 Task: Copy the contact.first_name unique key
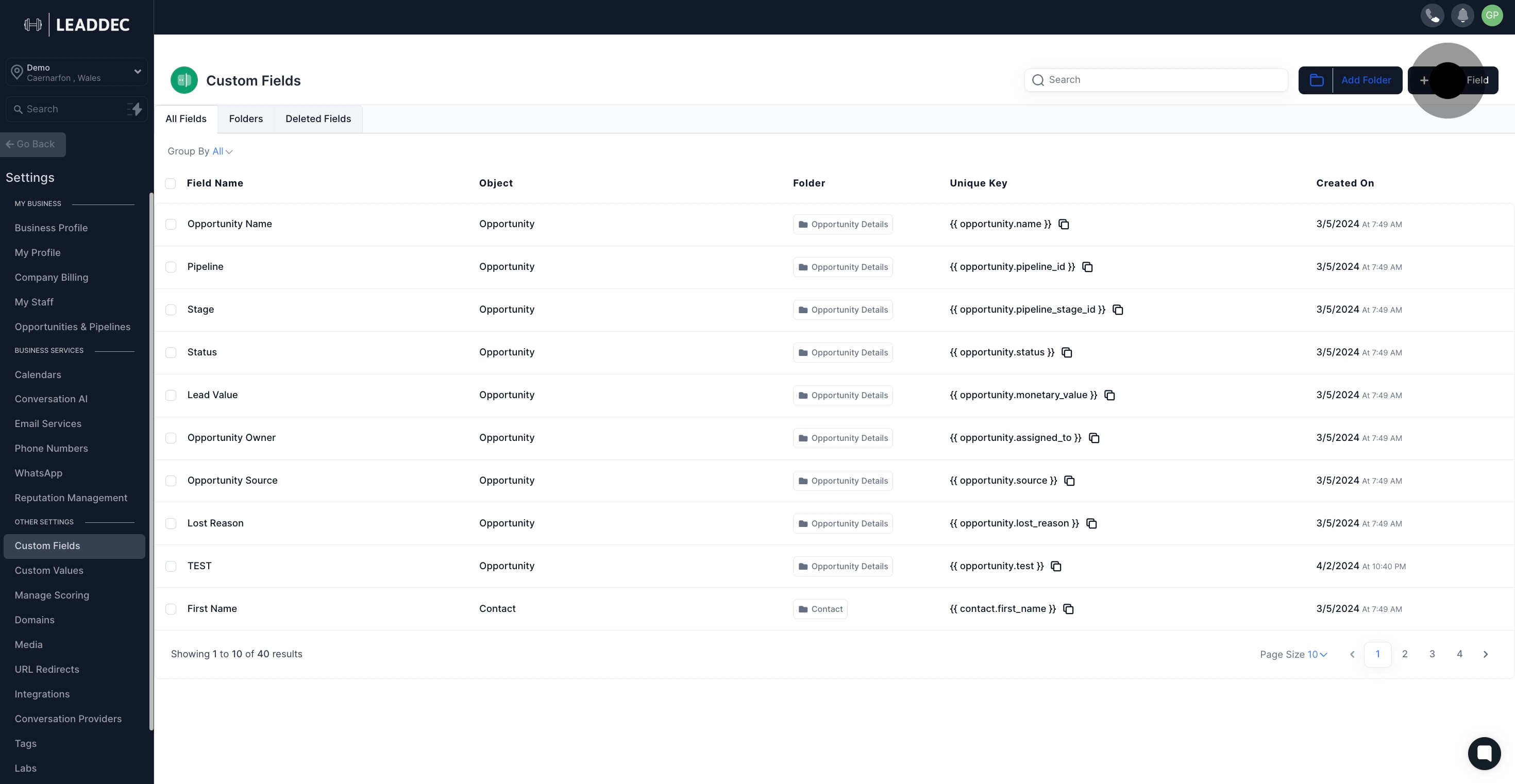pos(1069,609)
